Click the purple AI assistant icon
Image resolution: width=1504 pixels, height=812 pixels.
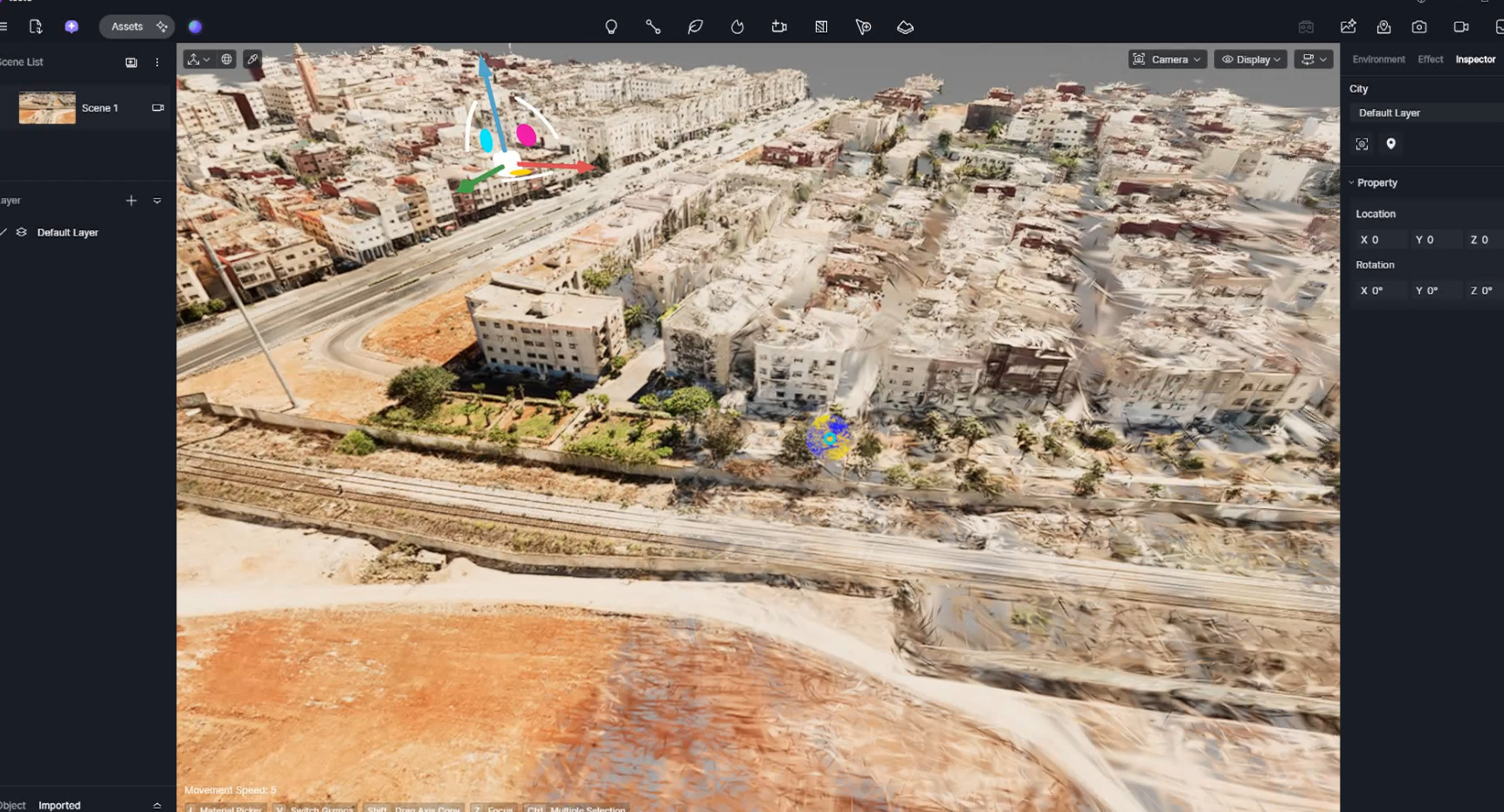72,27
